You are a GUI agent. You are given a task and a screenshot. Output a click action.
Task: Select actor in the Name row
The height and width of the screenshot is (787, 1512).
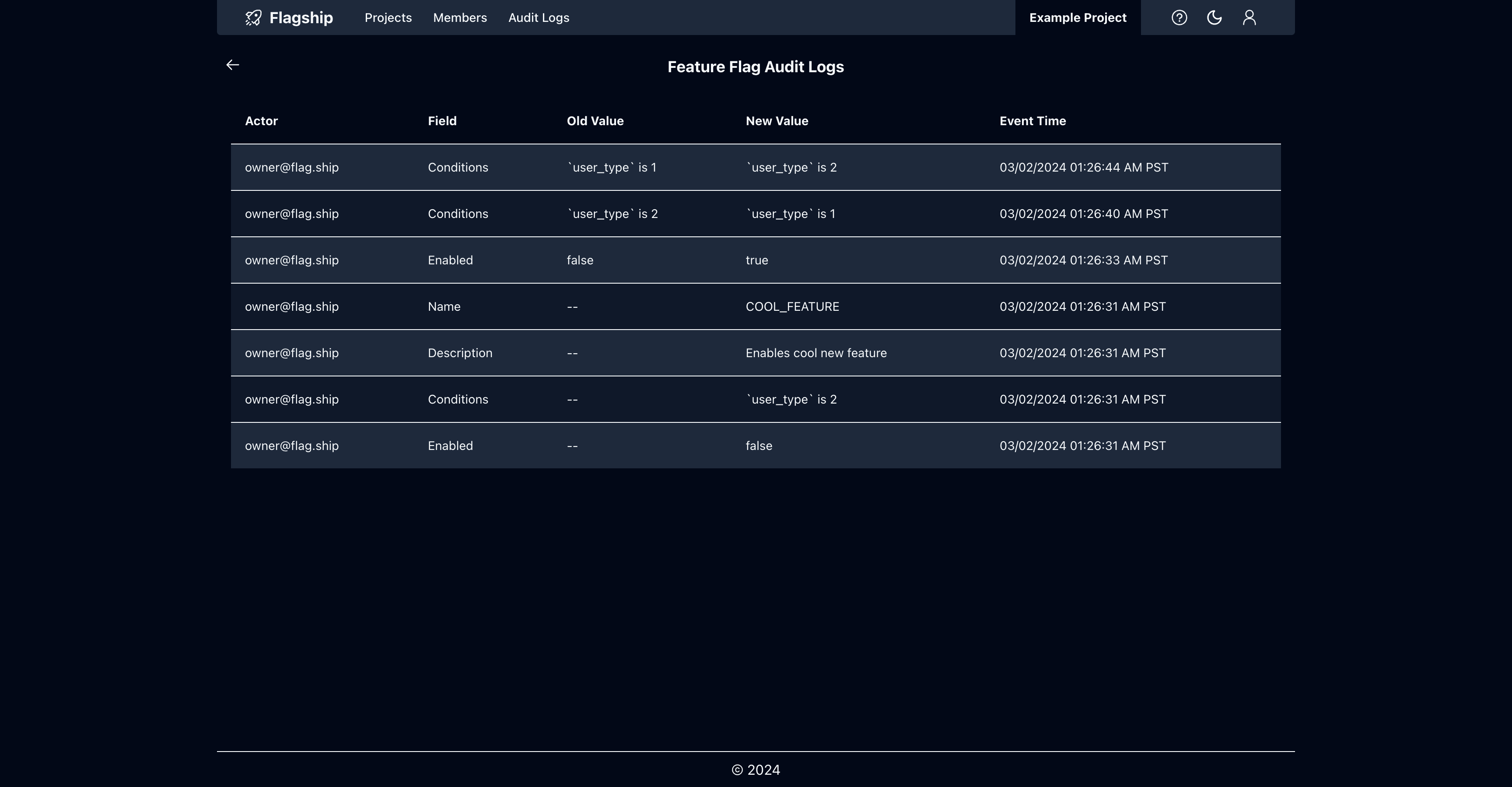click(x=292, y=306)
